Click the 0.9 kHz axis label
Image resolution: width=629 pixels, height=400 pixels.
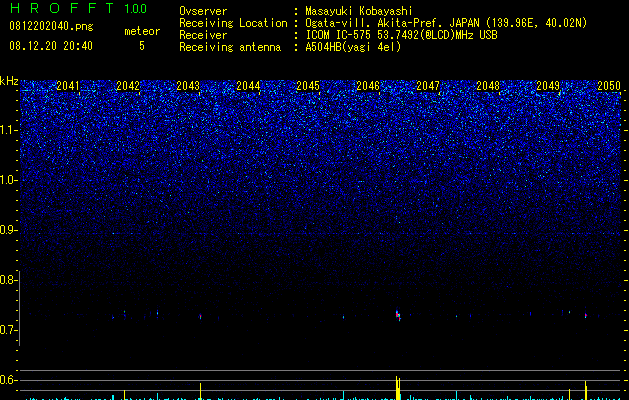(x=8, y=230)
